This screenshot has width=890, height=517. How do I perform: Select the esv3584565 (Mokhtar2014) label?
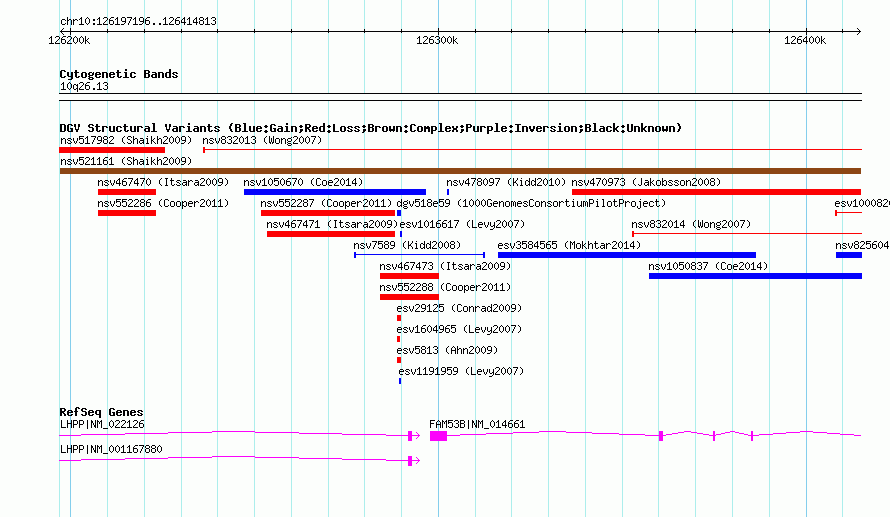coord(569,245)
